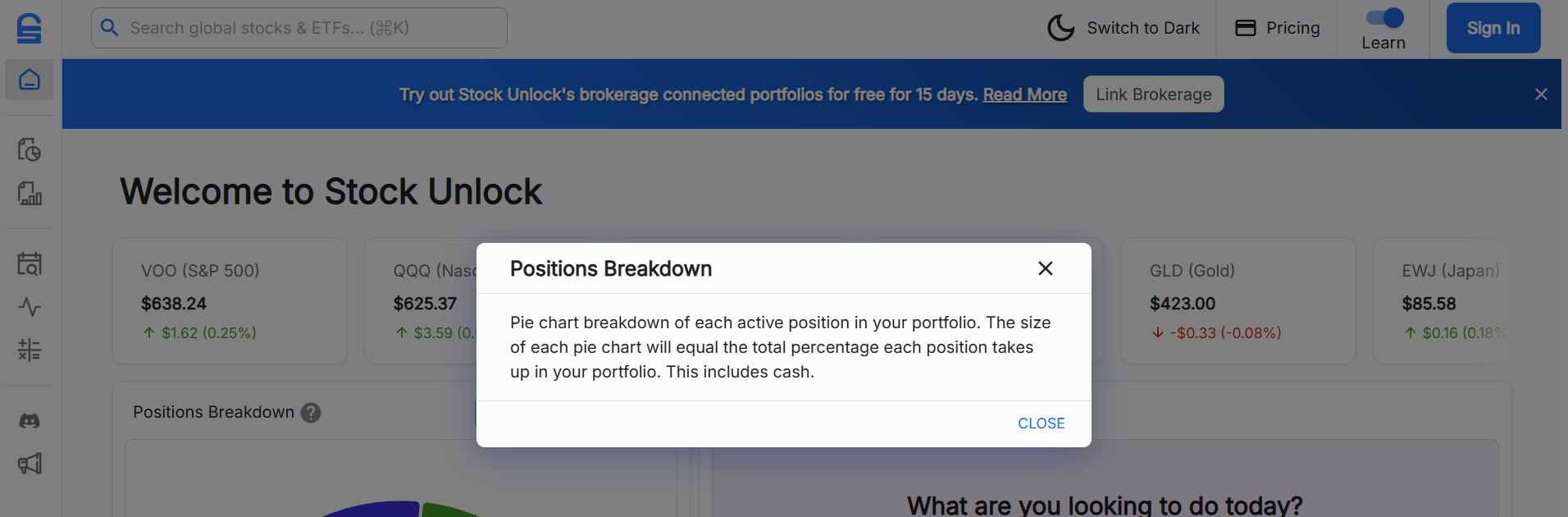The image size is (1568, 517).
Task: Select the Home icon in the sidebar
Action: [x=29, y=80]
